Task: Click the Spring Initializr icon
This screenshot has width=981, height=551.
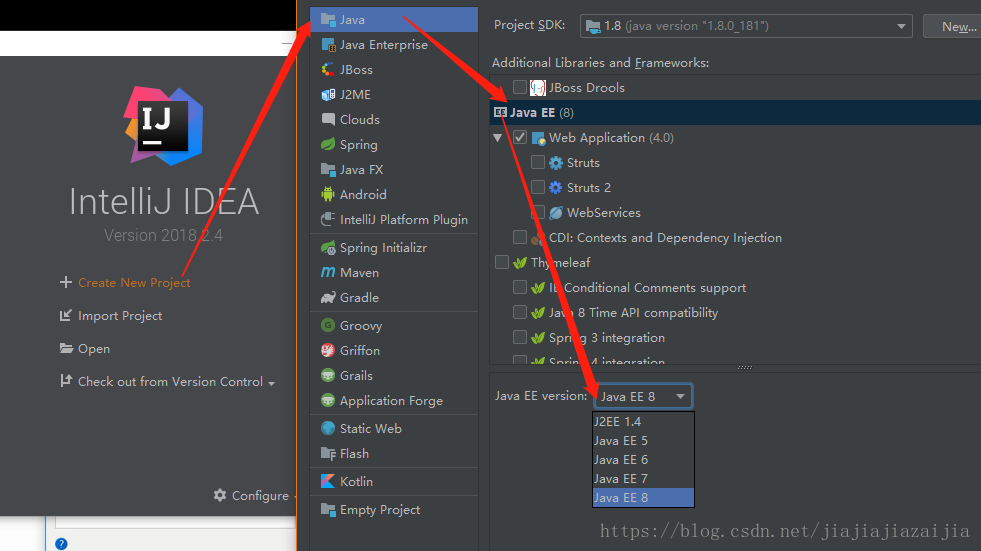Action: click(328, 248)
